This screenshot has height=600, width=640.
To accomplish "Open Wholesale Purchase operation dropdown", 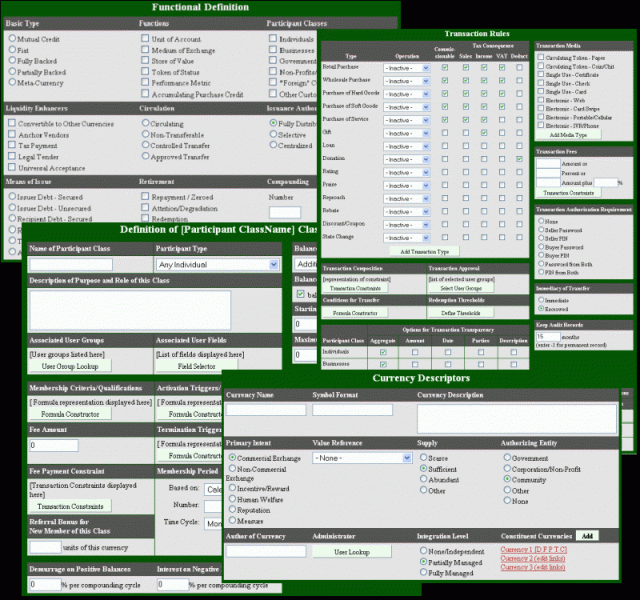I will [406, 81].
